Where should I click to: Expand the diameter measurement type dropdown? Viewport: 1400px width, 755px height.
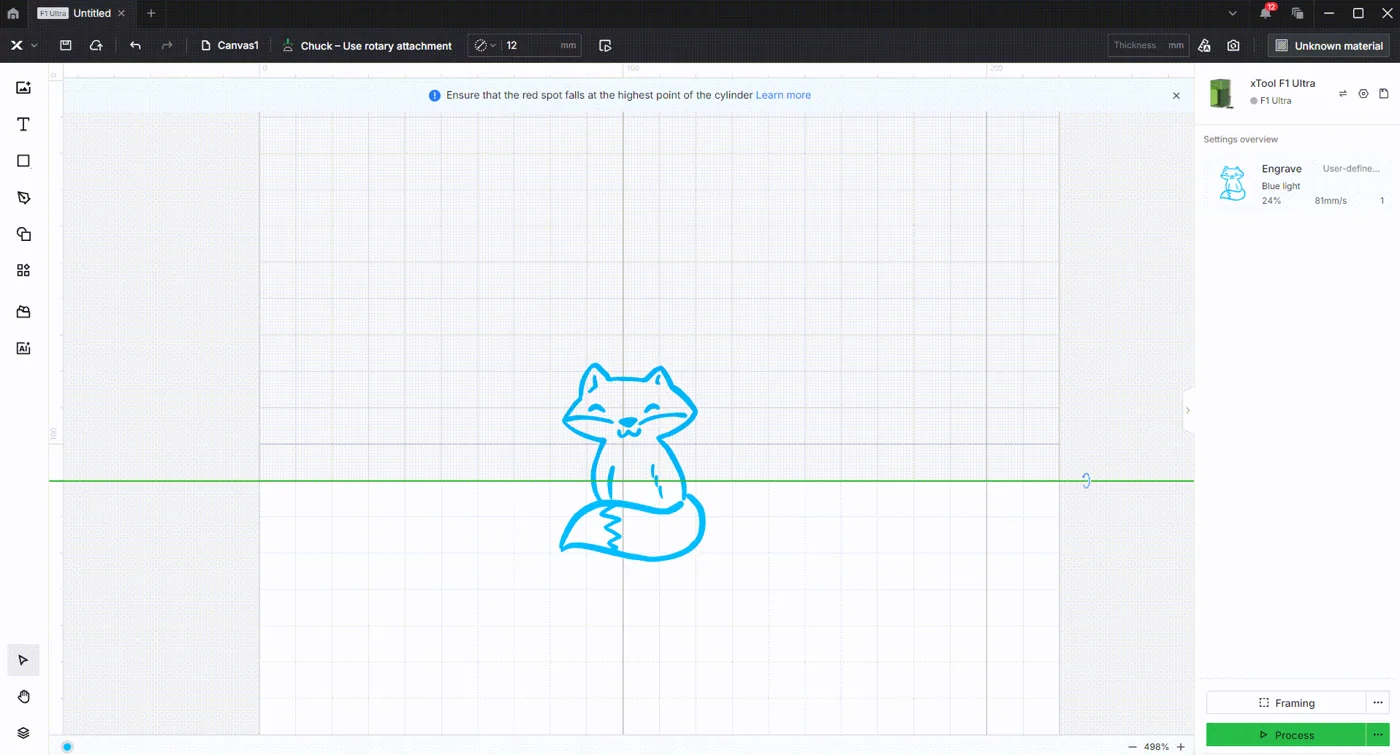(x=485, y=45)
